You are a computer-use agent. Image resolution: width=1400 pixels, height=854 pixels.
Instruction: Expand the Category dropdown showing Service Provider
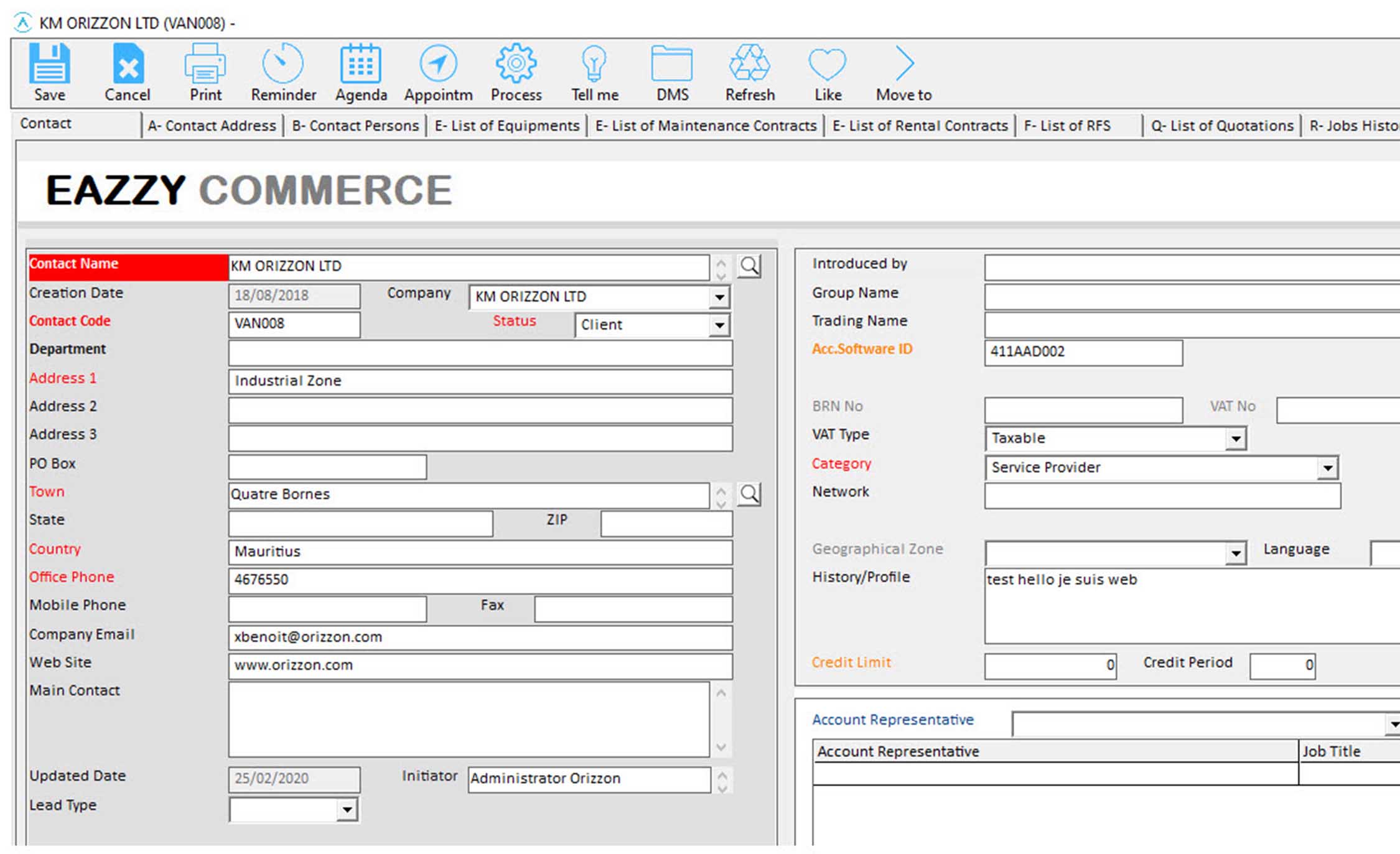click(1328, 468)
